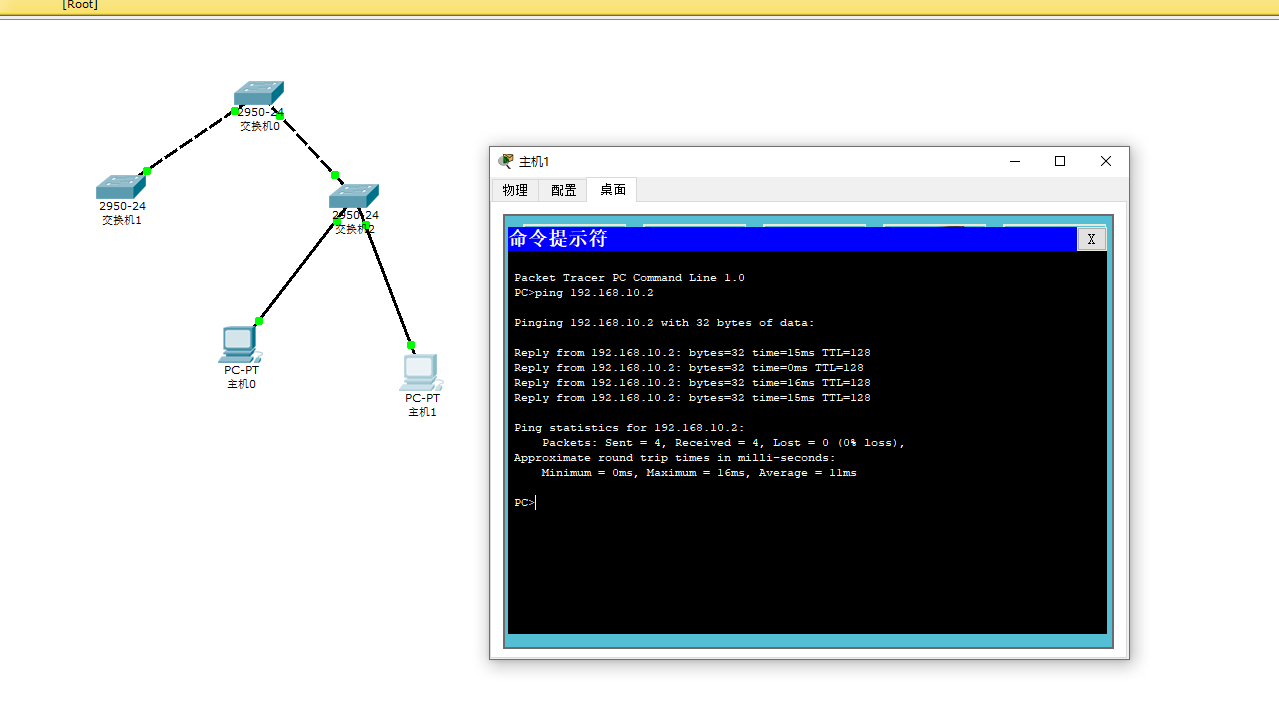
Task: Minimize the 主机1 window
Action: click(1014, 161)
